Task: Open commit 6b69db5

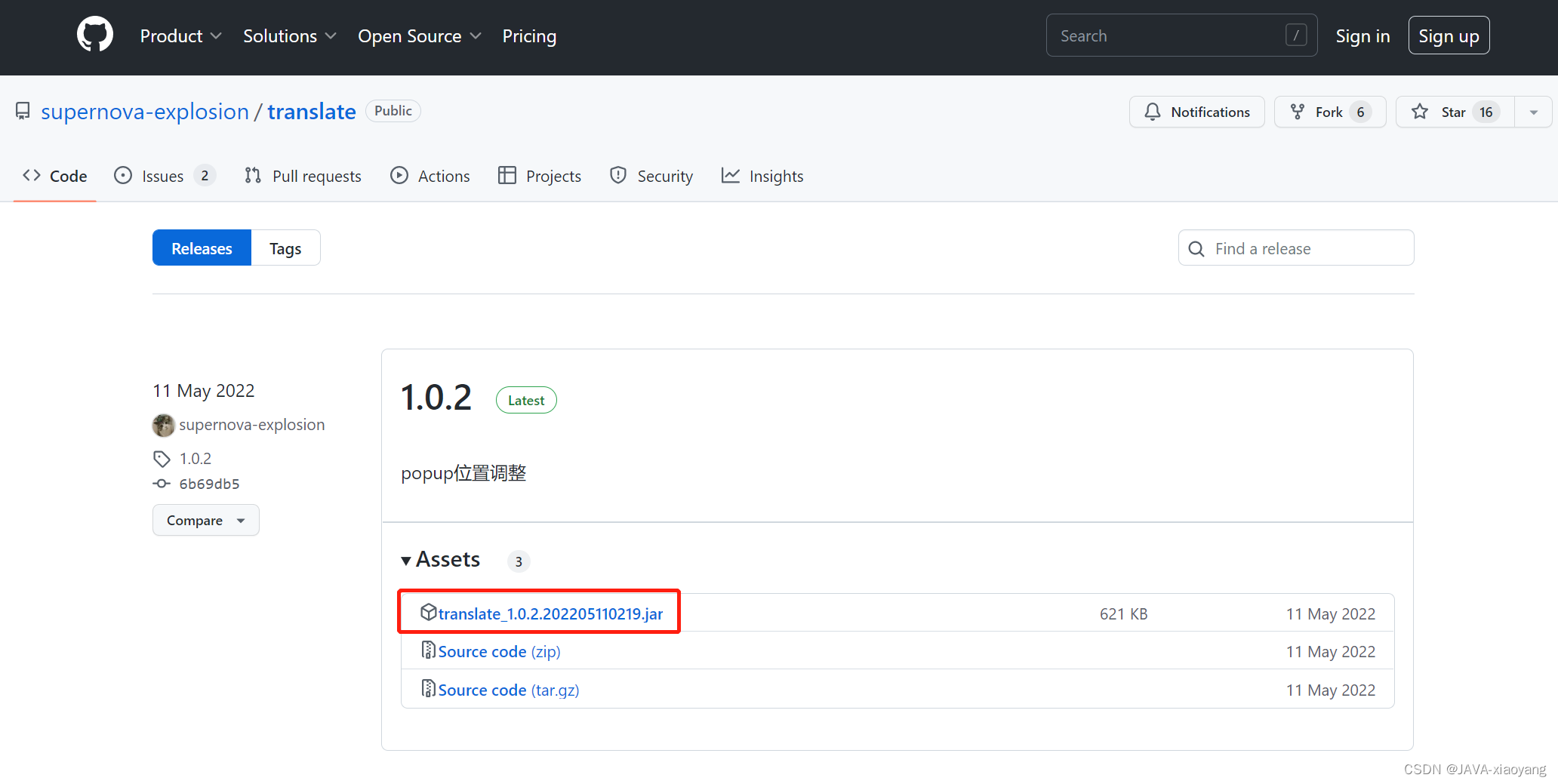Action: (x=209, y=484)
